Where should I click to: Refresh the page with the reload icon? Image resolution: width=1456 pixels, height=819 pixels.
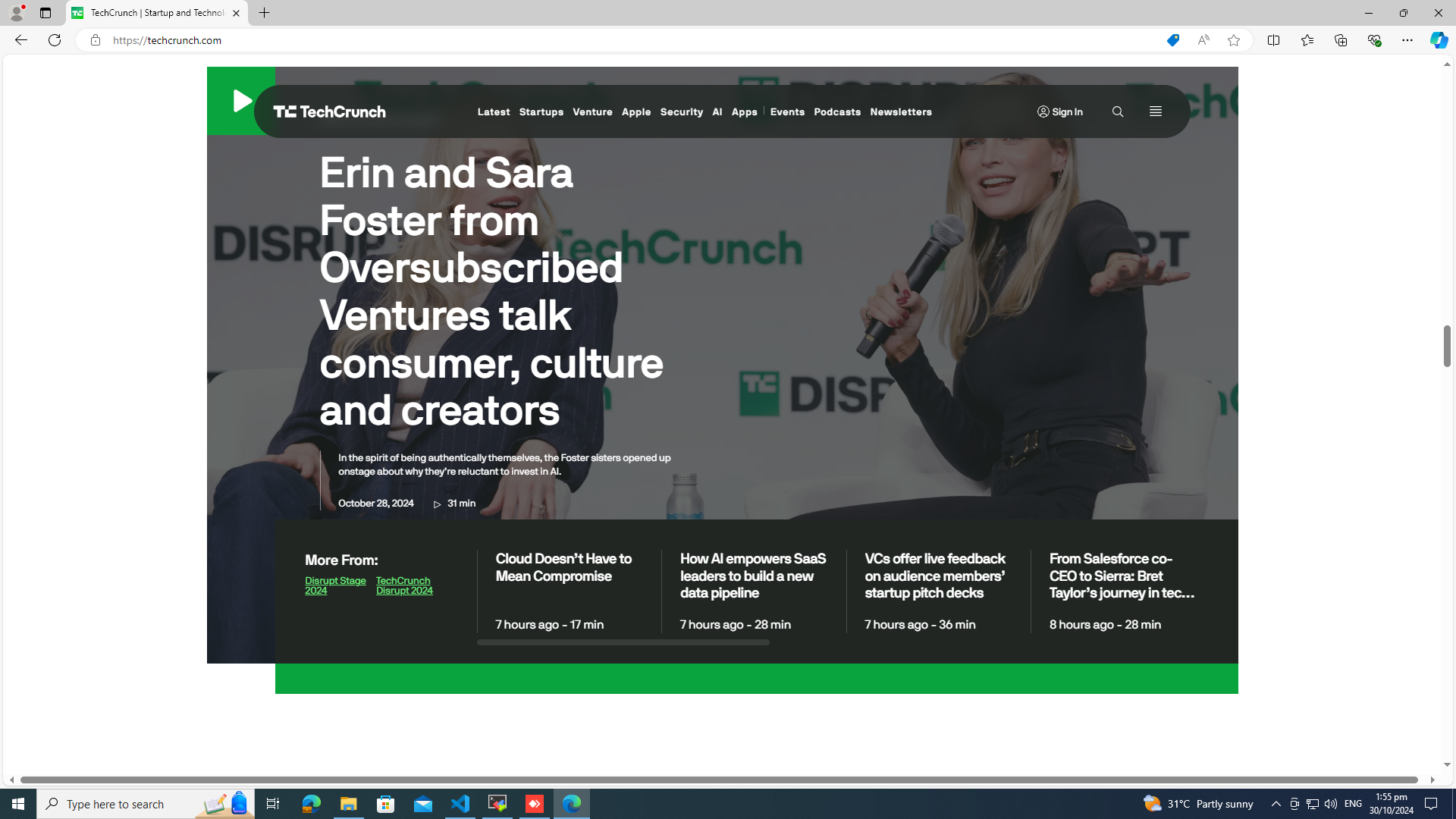click(x=55, y=40)
